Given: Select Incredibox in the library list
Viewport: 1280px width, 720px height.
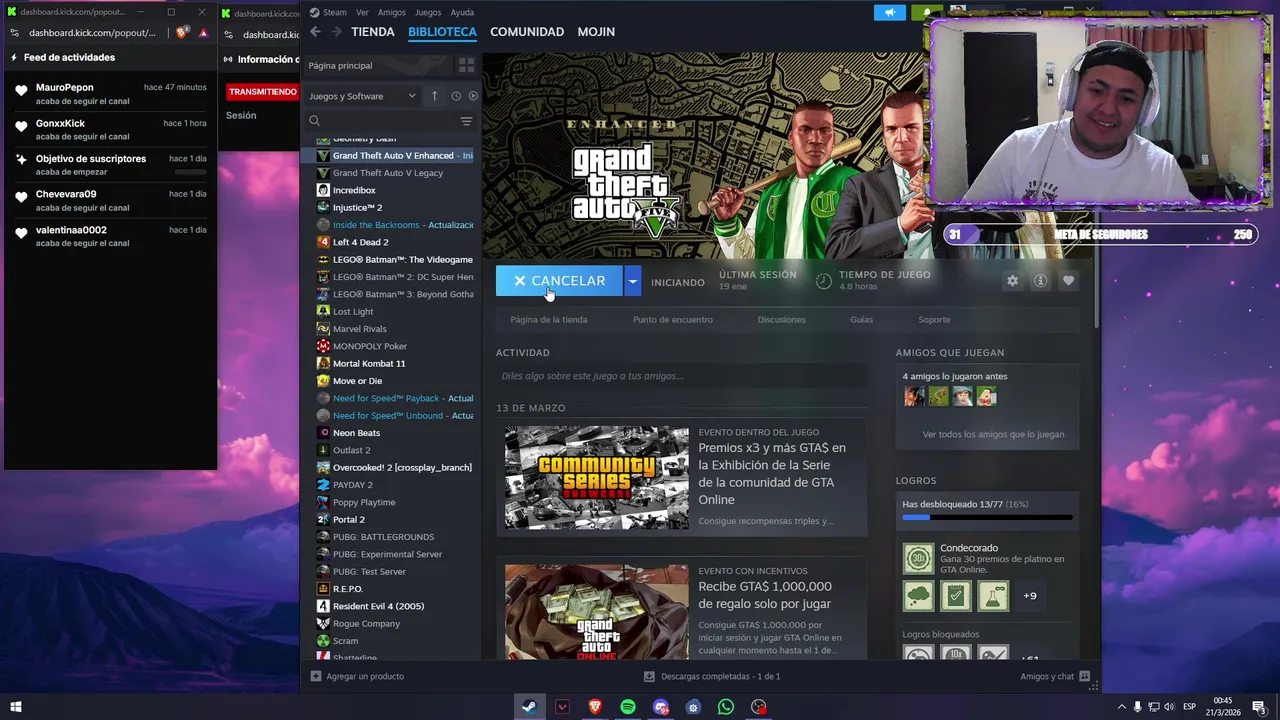Looking at the screenshot, I should pyautogui.click(x=354, y=190).
